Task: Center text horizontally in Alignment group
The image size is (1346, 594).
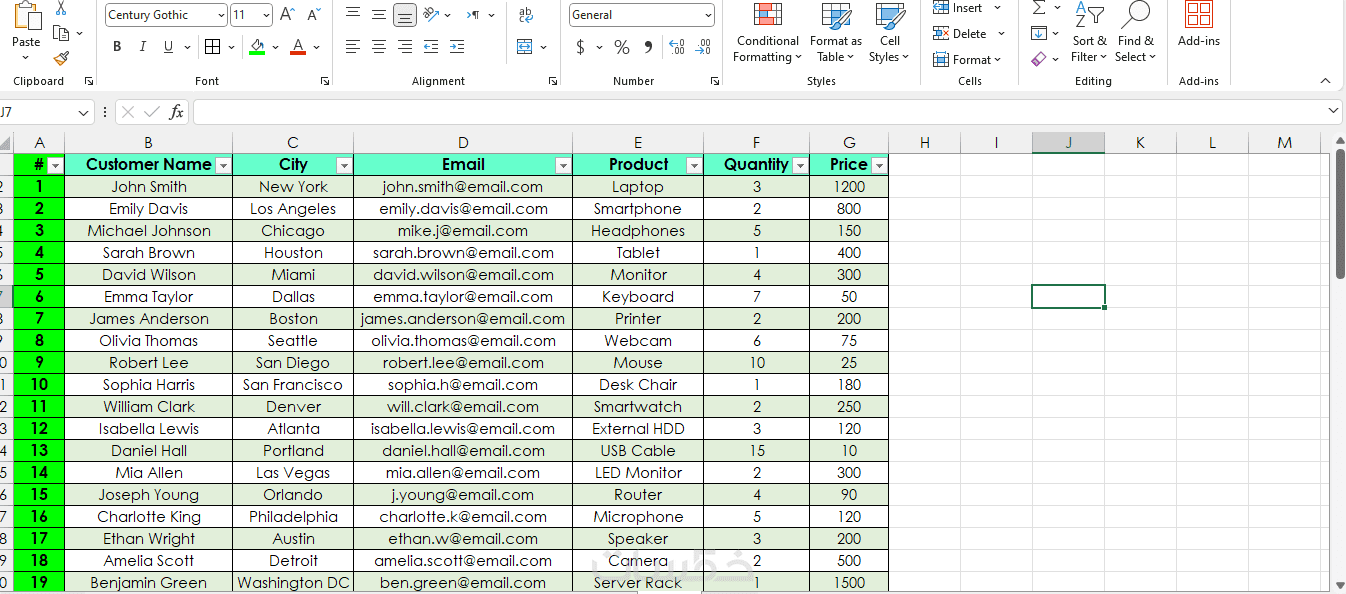Action: pyautogui.click(x=379, y=47)
